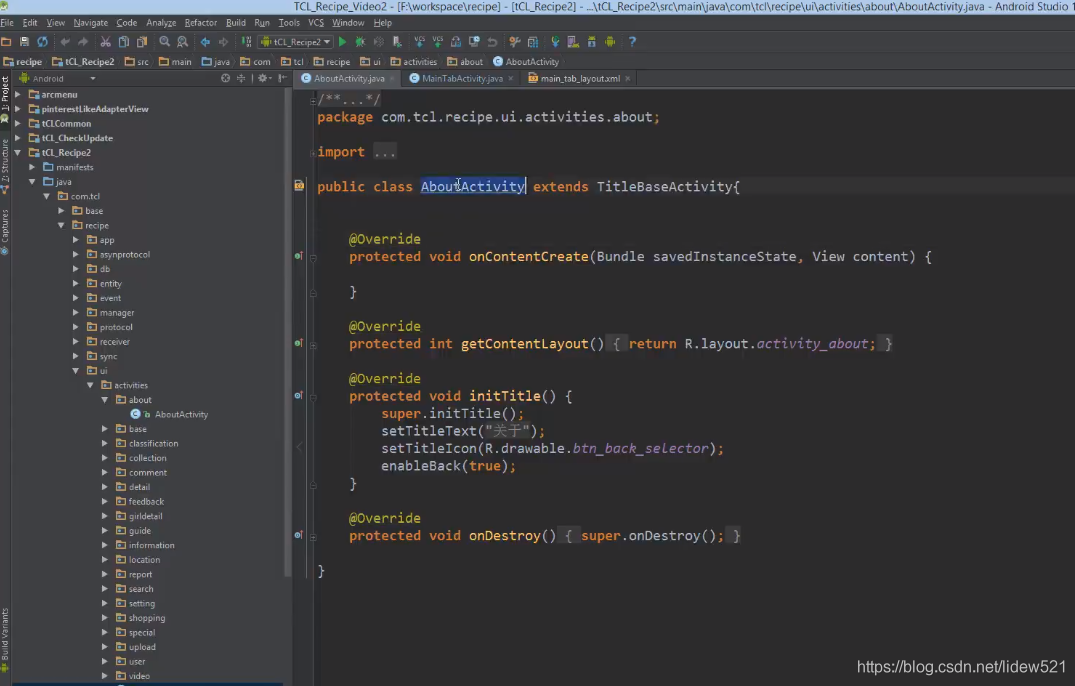Click the Help question mark icon
This screenshot has width=1075, height=686.
point(633,41)
